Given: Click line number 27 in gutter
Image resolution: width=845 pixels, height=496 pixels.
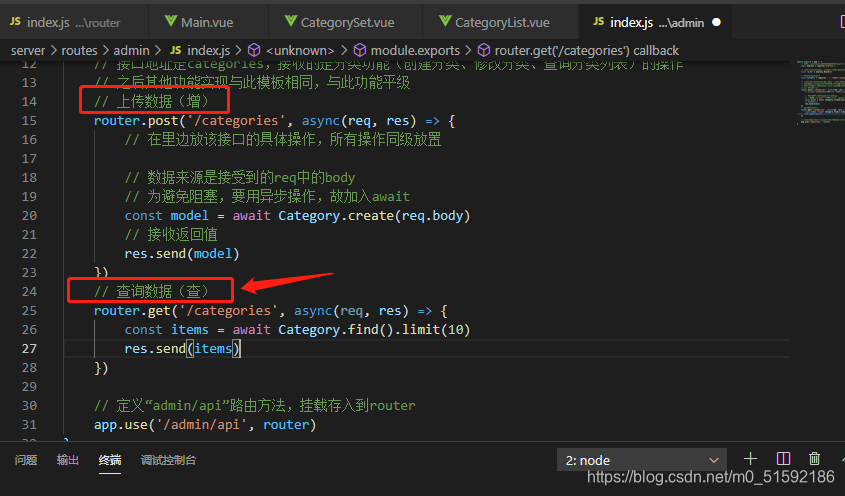Looking at the screenshot, I should pos(29,349).
